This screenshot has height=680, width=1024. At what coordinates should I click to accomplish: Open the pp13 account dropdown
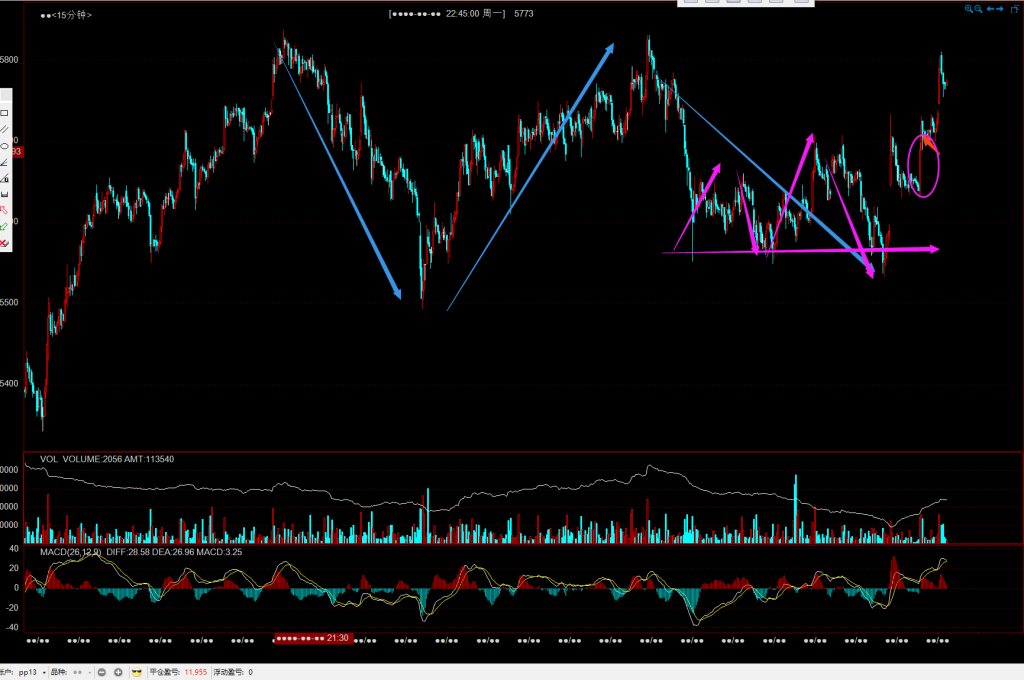click(46, 673)
